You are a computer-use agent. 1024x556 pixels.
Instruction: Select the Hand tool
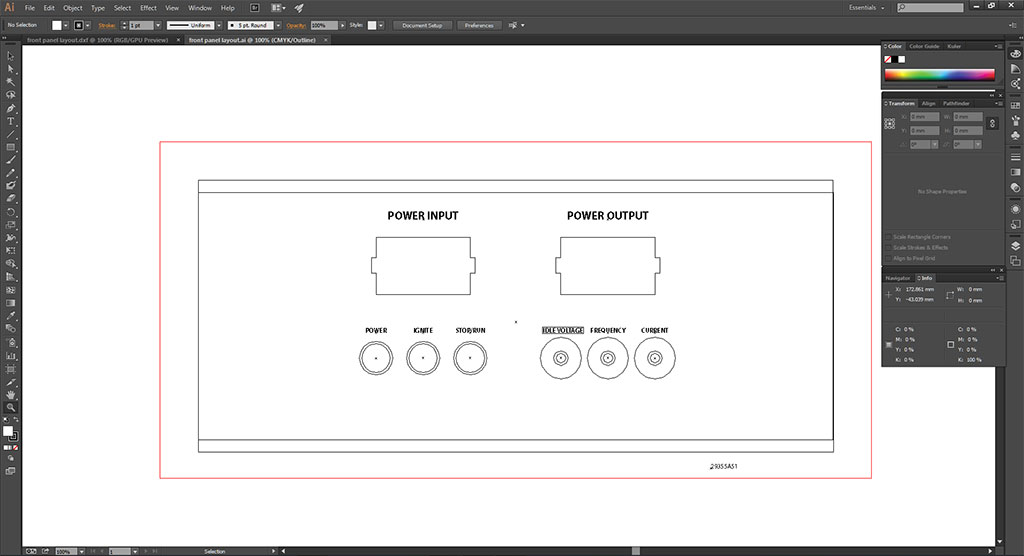[x=10, y=395]
